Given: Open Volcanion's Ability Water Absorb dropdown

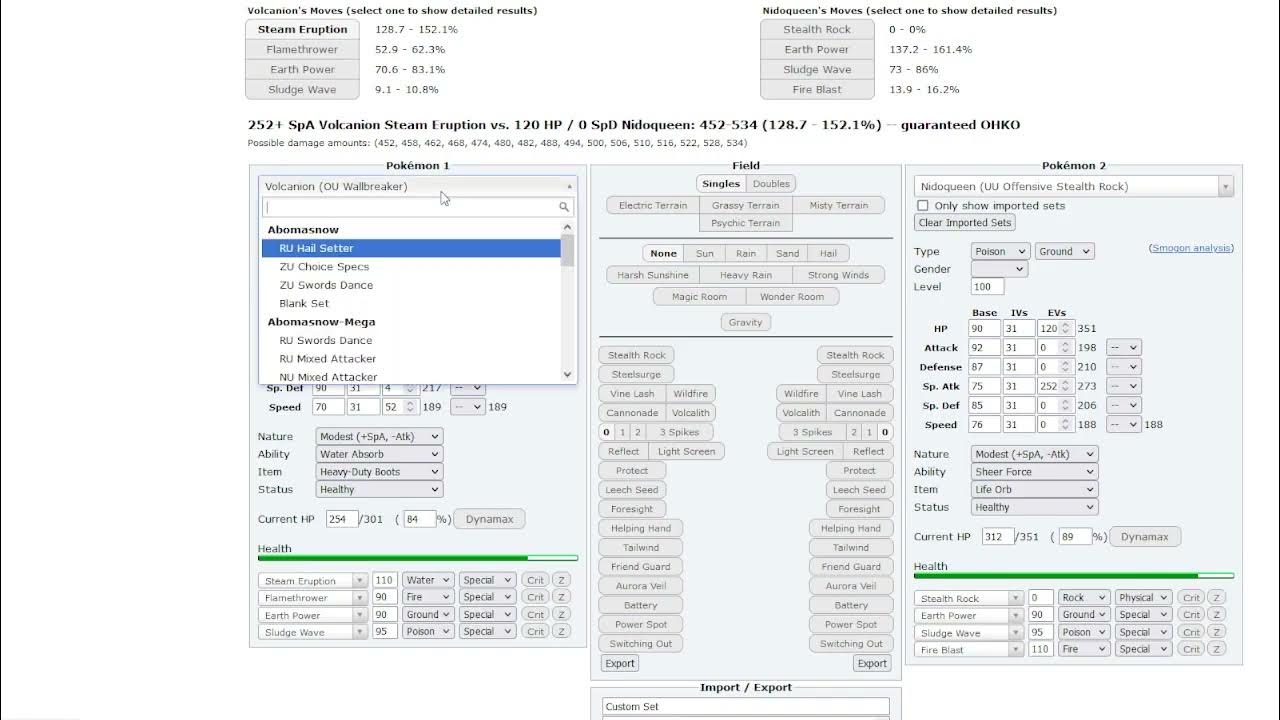Looking at the screenshot, I should pos(379,454).
